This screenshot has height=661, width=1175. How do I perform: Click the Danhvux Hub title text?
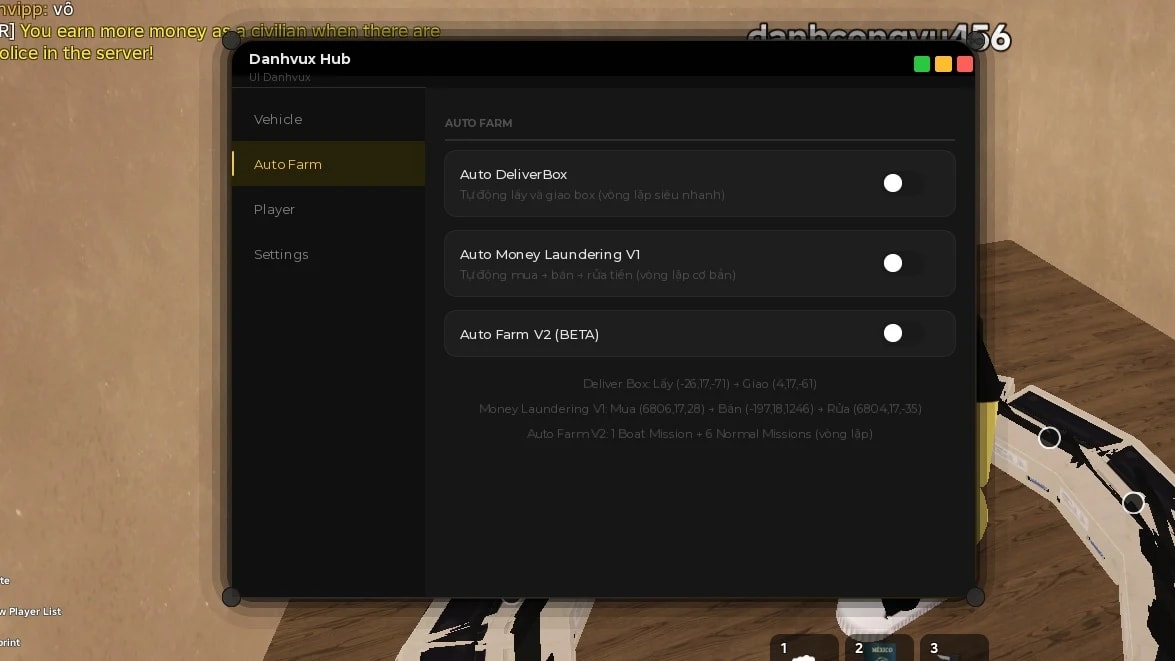300,58
